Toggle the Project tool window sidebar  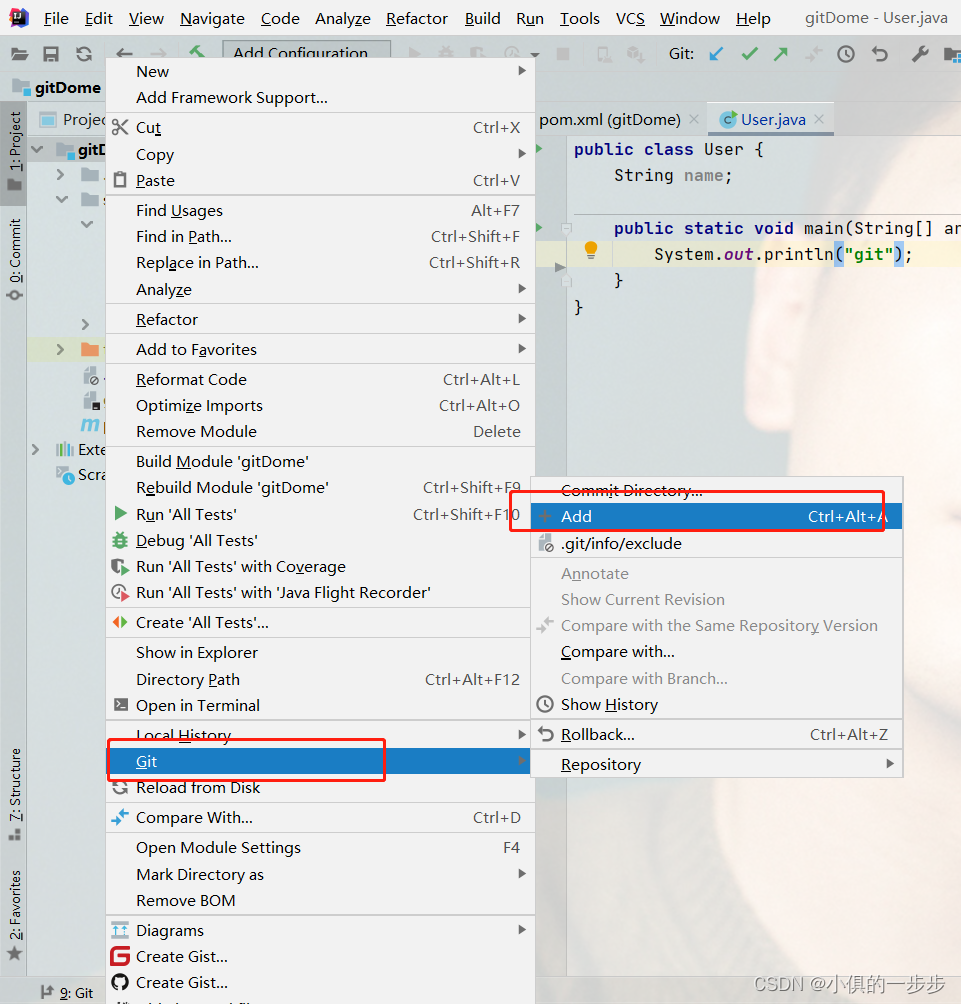pyautogui.click(x=14, y=136)
